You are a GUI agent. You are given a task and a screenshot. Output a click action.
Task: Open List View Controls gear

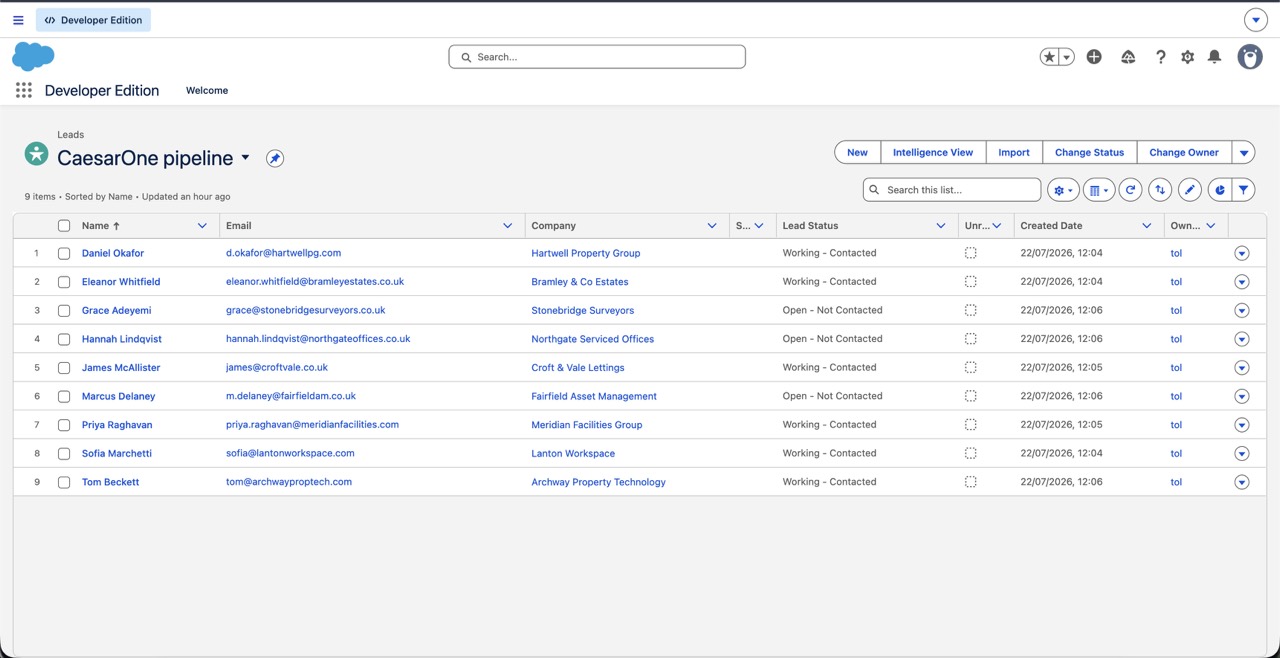tap(1063, 190)
